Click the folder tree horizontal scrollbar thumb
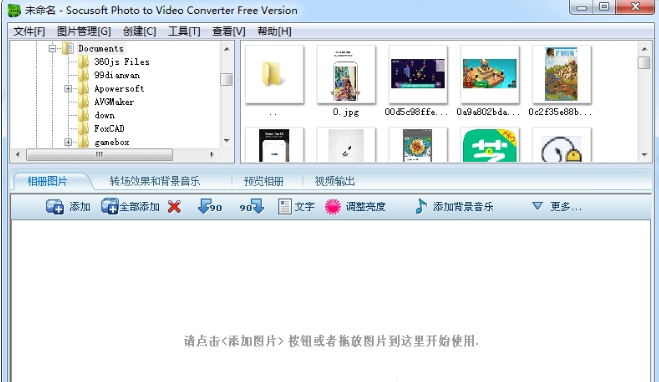 tap(99, 154)
